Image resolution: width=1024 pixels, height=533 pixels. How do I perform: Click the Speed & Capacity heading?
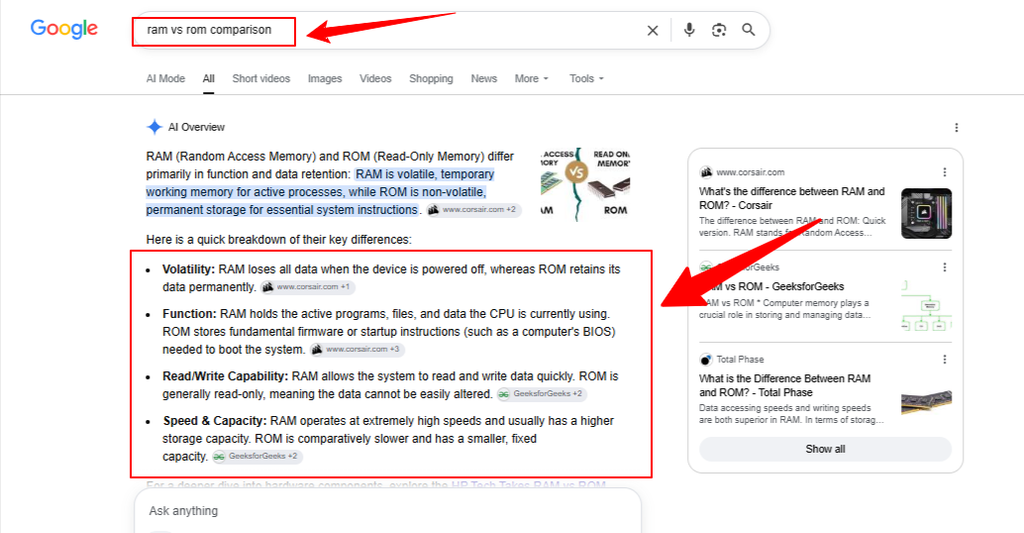point(215,421)
